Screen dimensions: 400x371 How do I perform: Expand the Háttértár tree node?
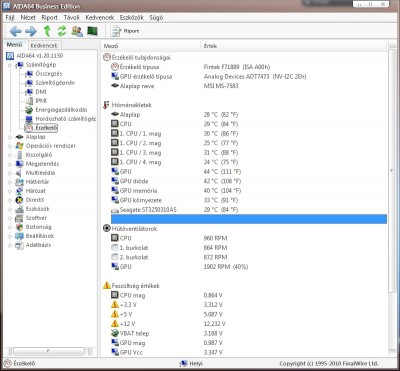click(10, 182)
